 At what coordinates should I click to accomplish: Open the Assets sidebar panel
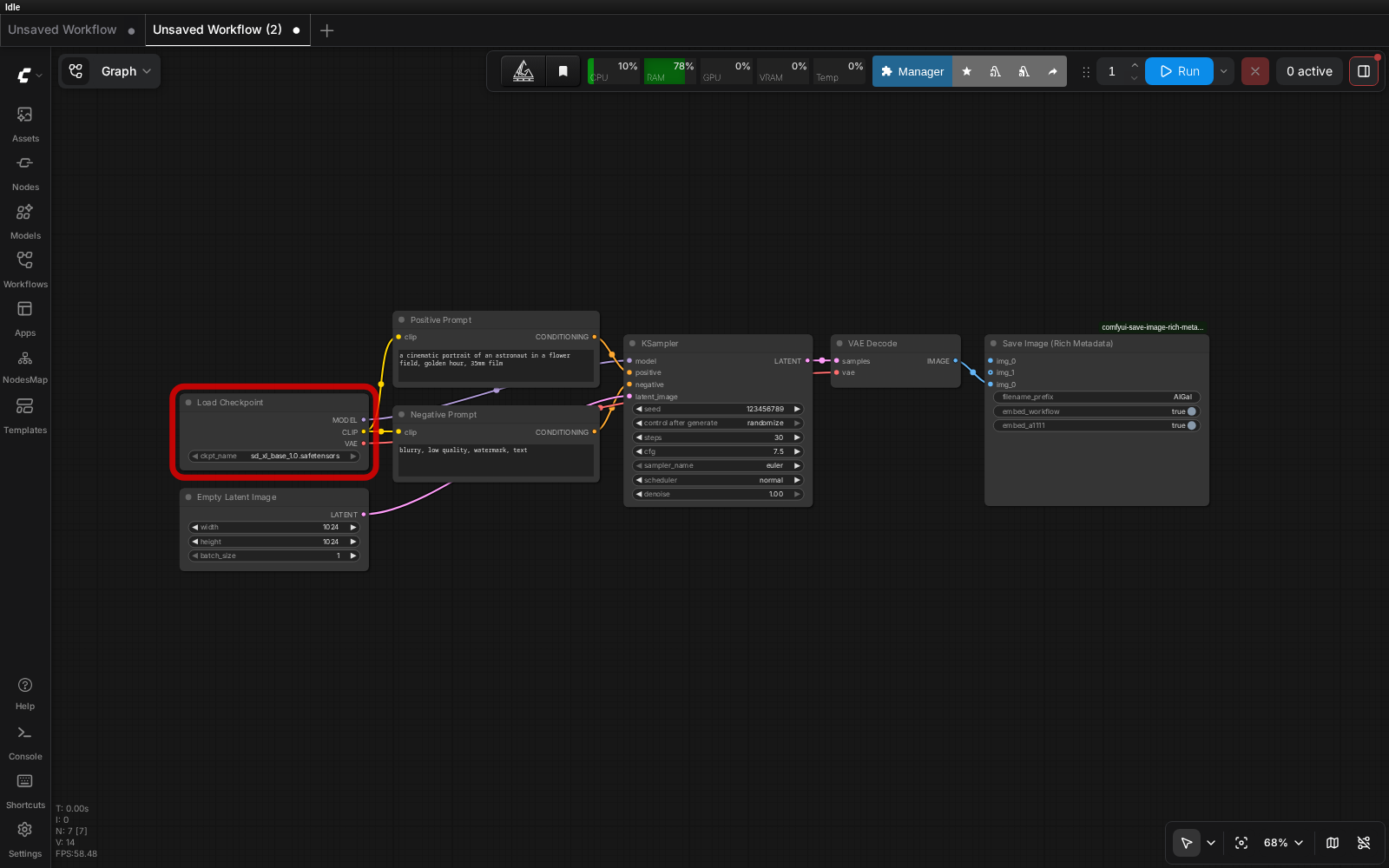click(25, 124)
